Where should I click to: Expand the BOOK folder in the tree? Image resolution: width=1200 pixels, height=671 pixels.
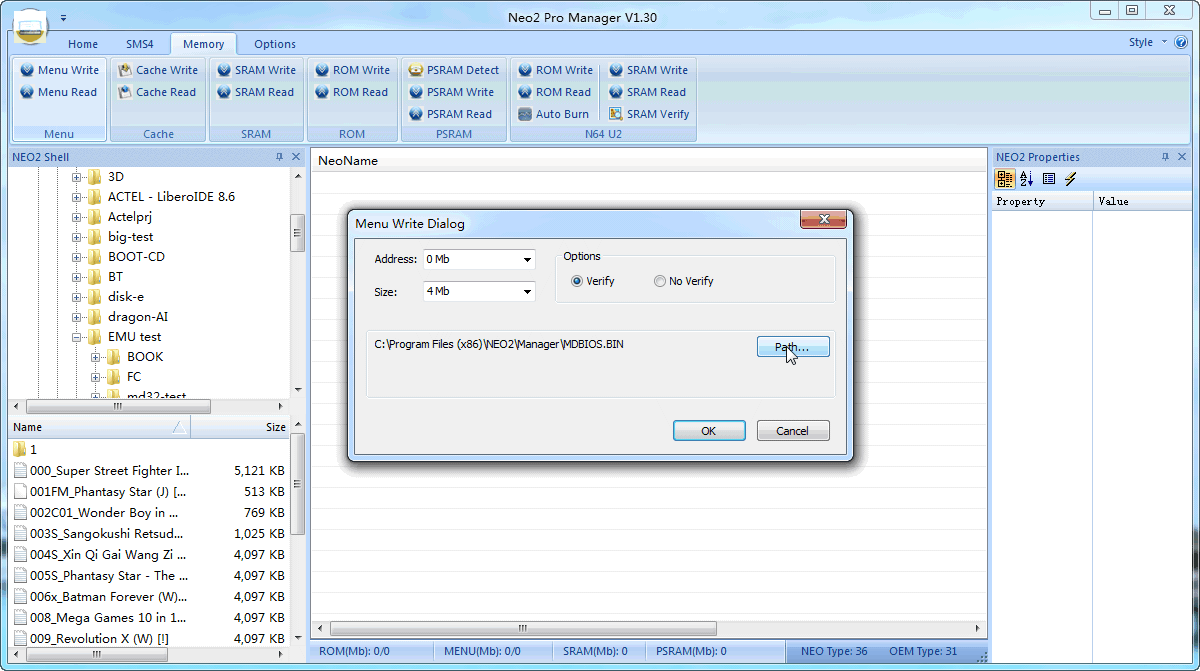tap(96, 357)
